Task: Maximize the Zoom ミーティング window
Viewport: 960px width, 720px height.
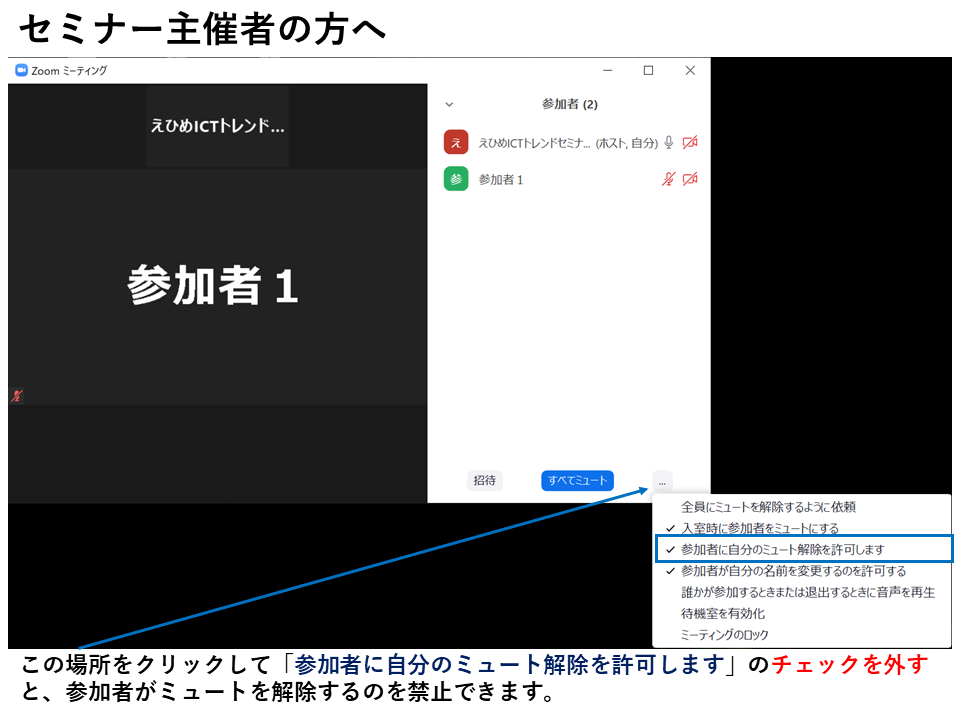Action: pyautogui.click(x=648, y=70)
